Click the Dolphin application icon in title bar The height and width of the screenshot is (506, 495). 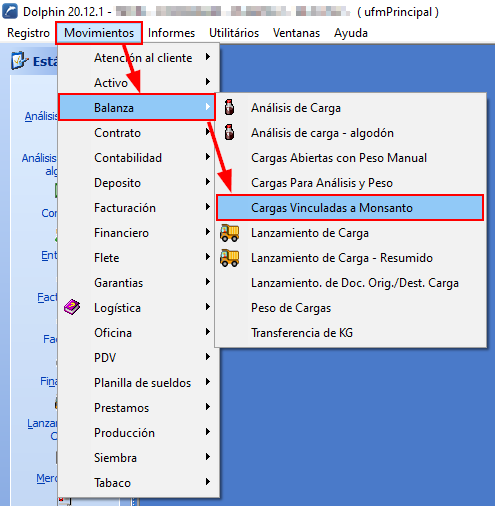point(10,11)
